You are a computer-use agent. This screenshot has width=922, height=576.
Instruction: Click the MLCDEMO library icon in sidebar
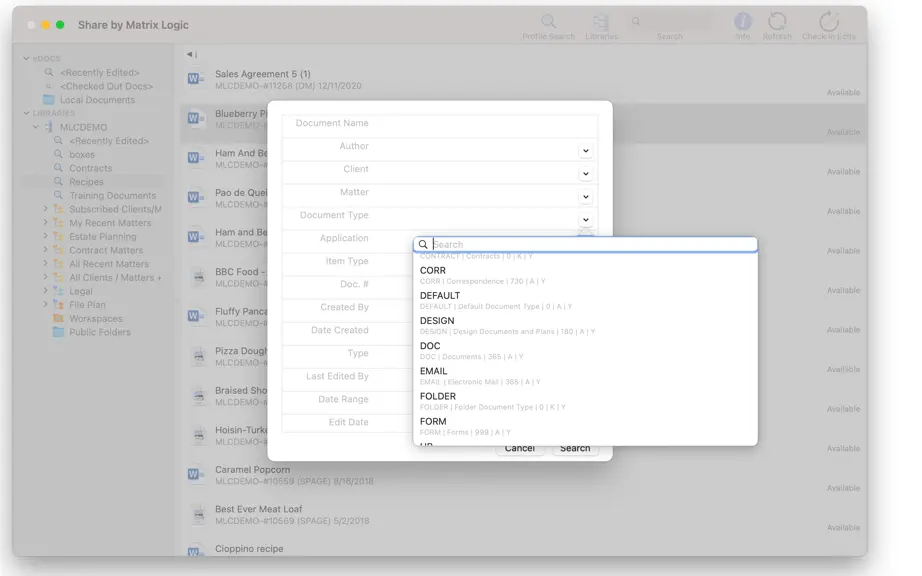[x=49, y=127]
